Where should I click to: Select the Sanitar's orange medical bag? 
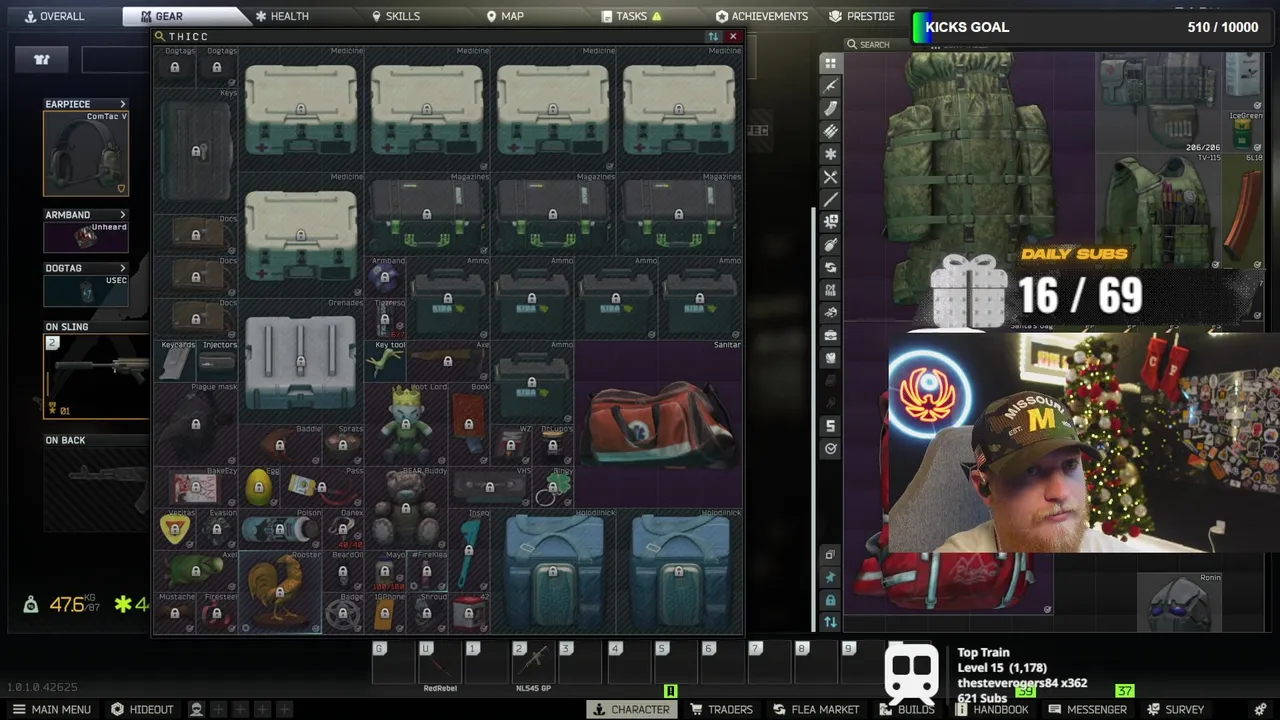point(658,424)
